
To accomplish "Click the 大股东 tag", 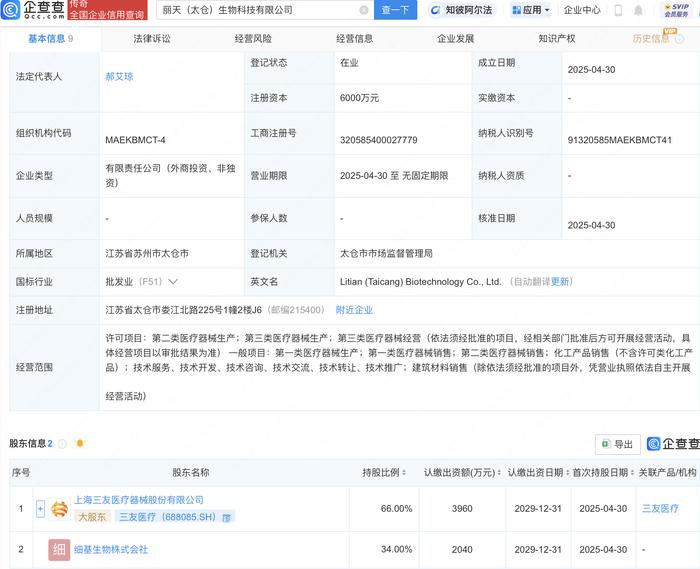I will 92,517.
